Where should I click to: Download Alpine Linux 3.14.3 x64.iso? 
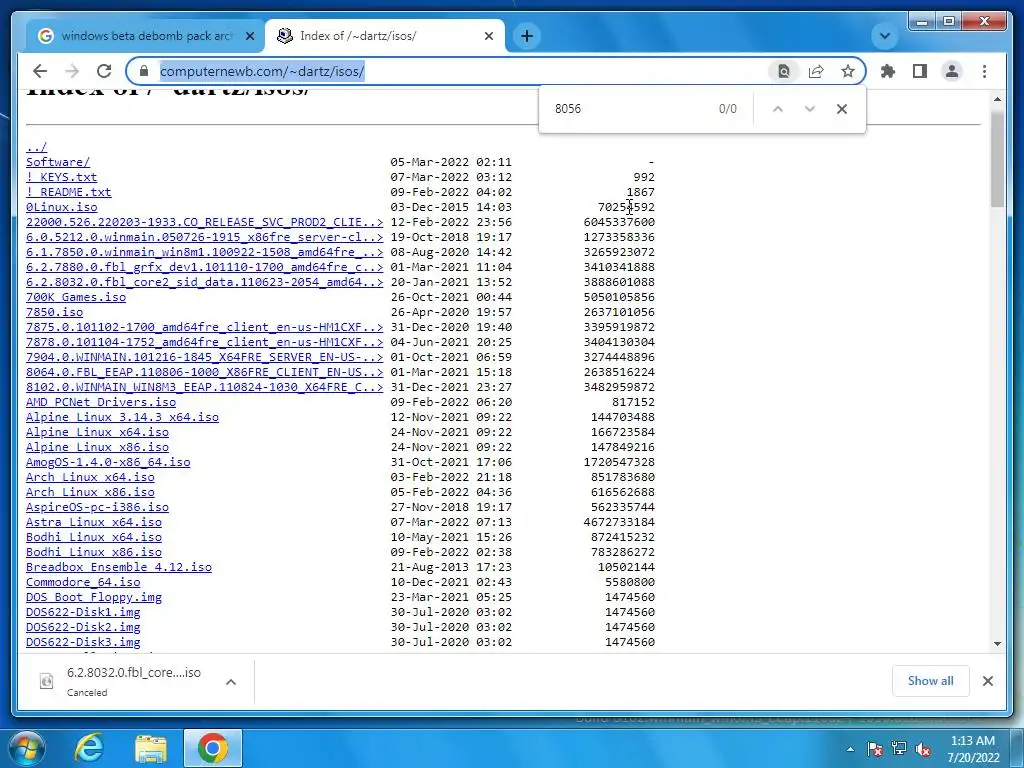coord(122,417)
